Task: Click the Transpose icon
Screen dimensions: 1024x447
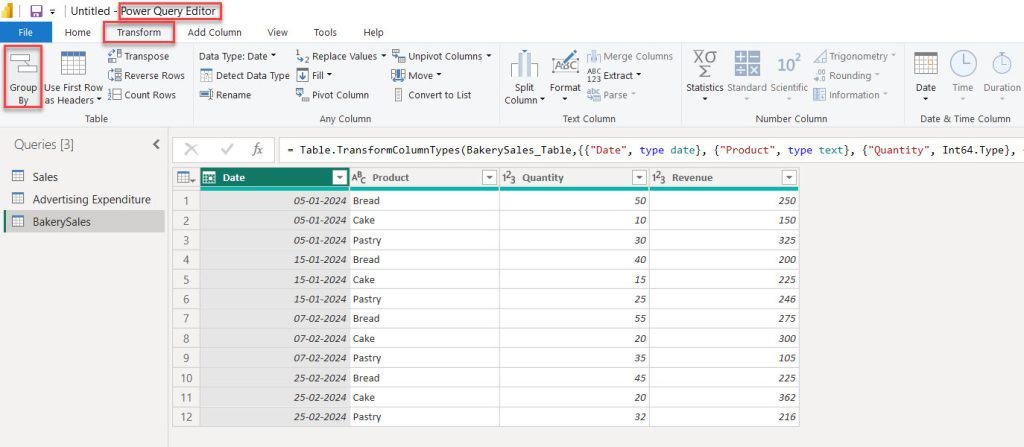Action: coord(115,56)
